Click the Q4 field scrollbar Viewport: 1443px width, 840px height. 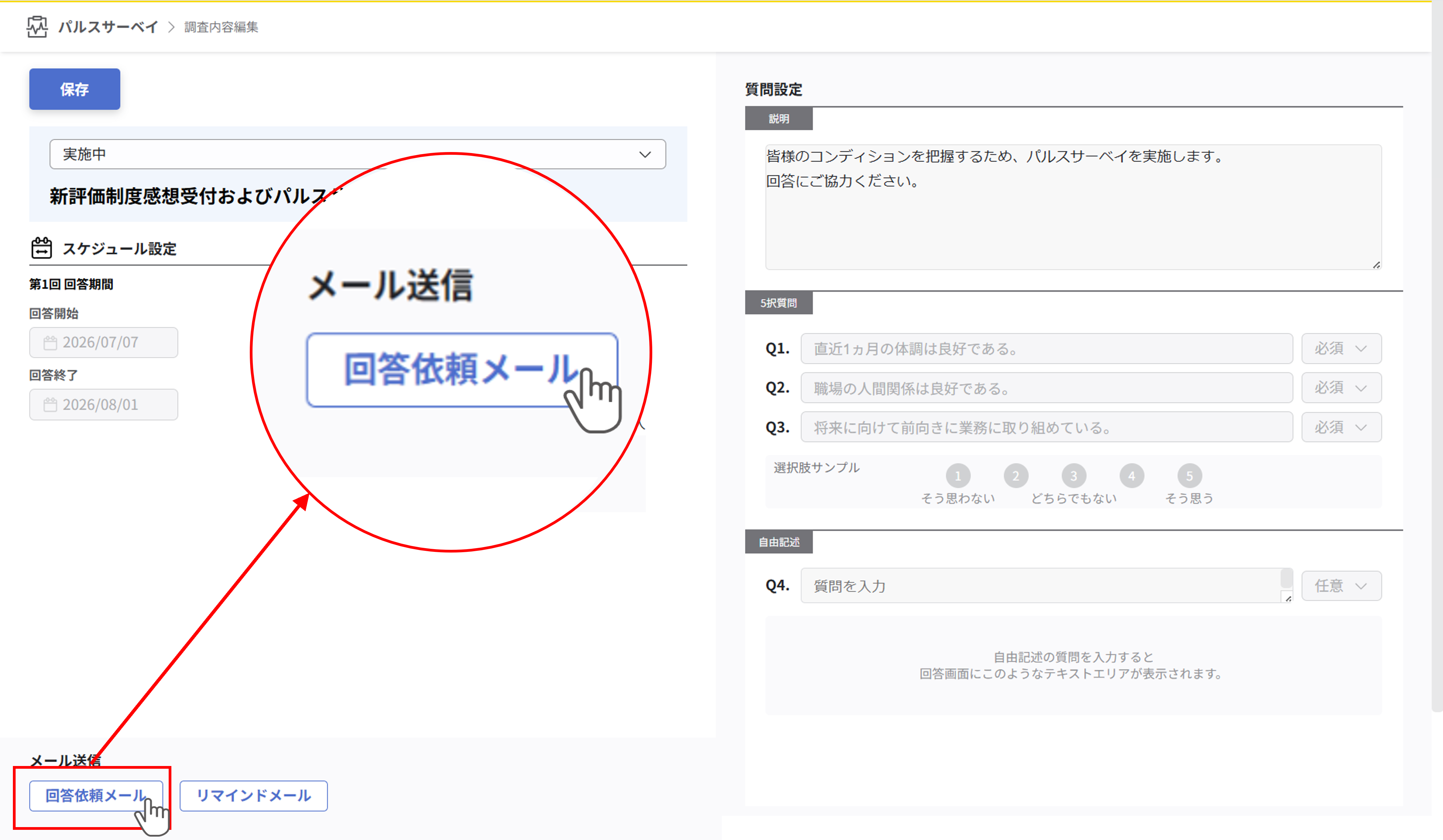1287,578
